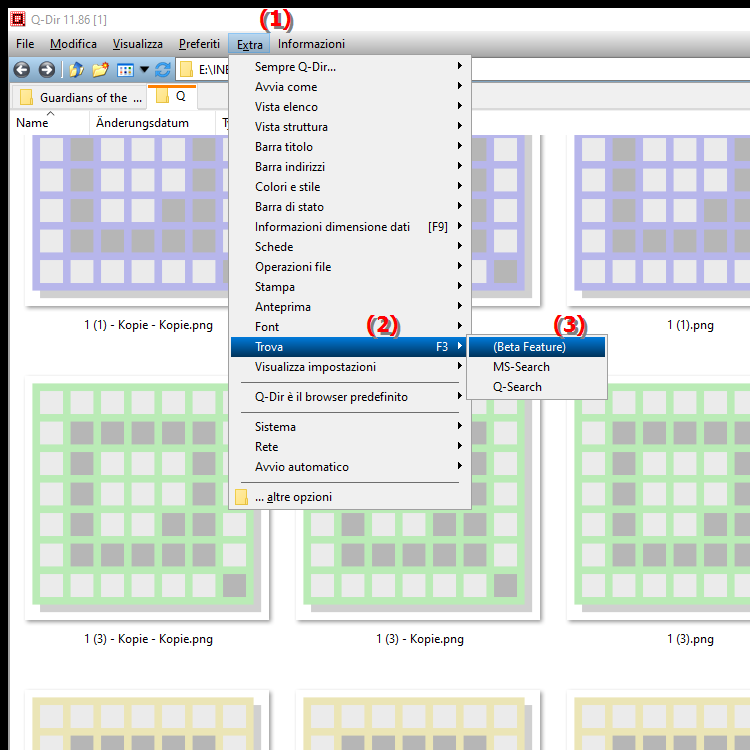Click the Extra menu

[249, 44]
